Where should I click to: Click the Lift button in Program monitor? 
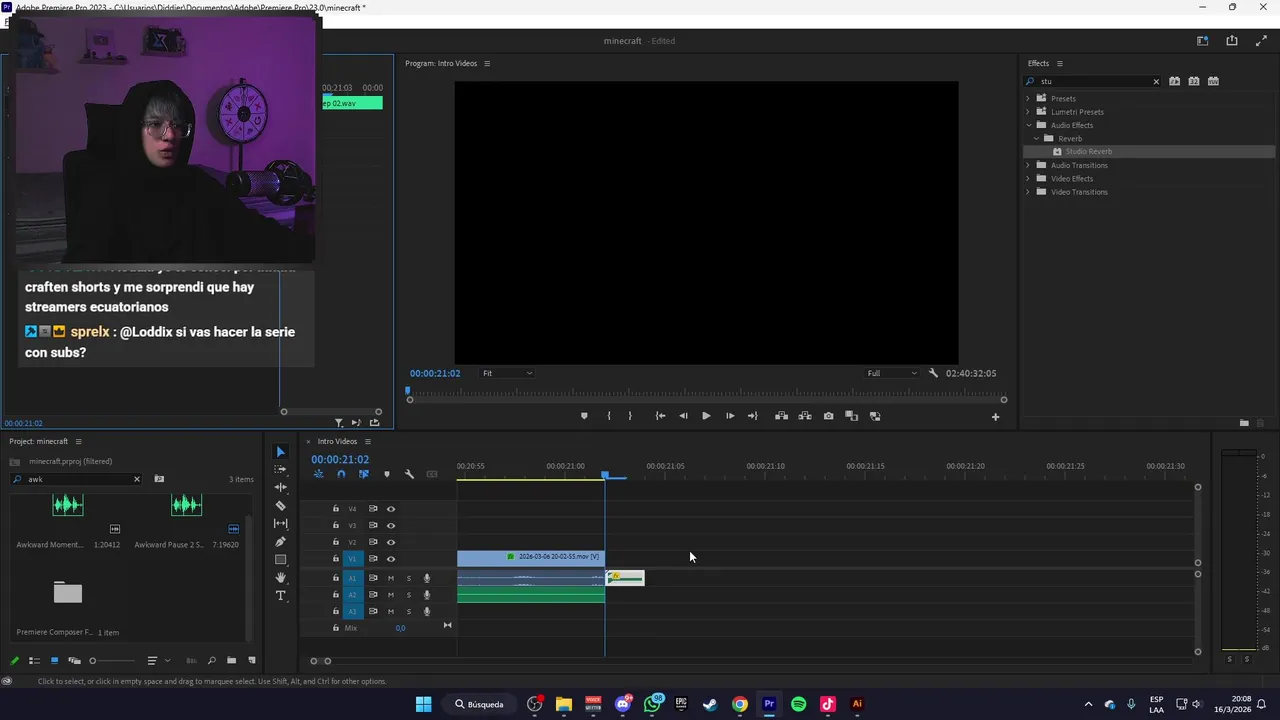781,416
